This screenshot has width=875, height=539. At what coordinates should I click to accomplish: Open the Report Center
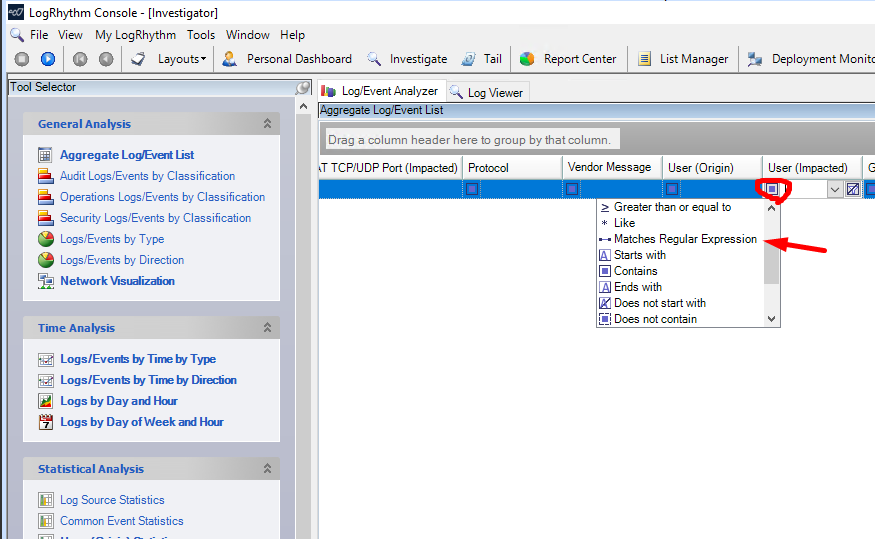[580, 59]
